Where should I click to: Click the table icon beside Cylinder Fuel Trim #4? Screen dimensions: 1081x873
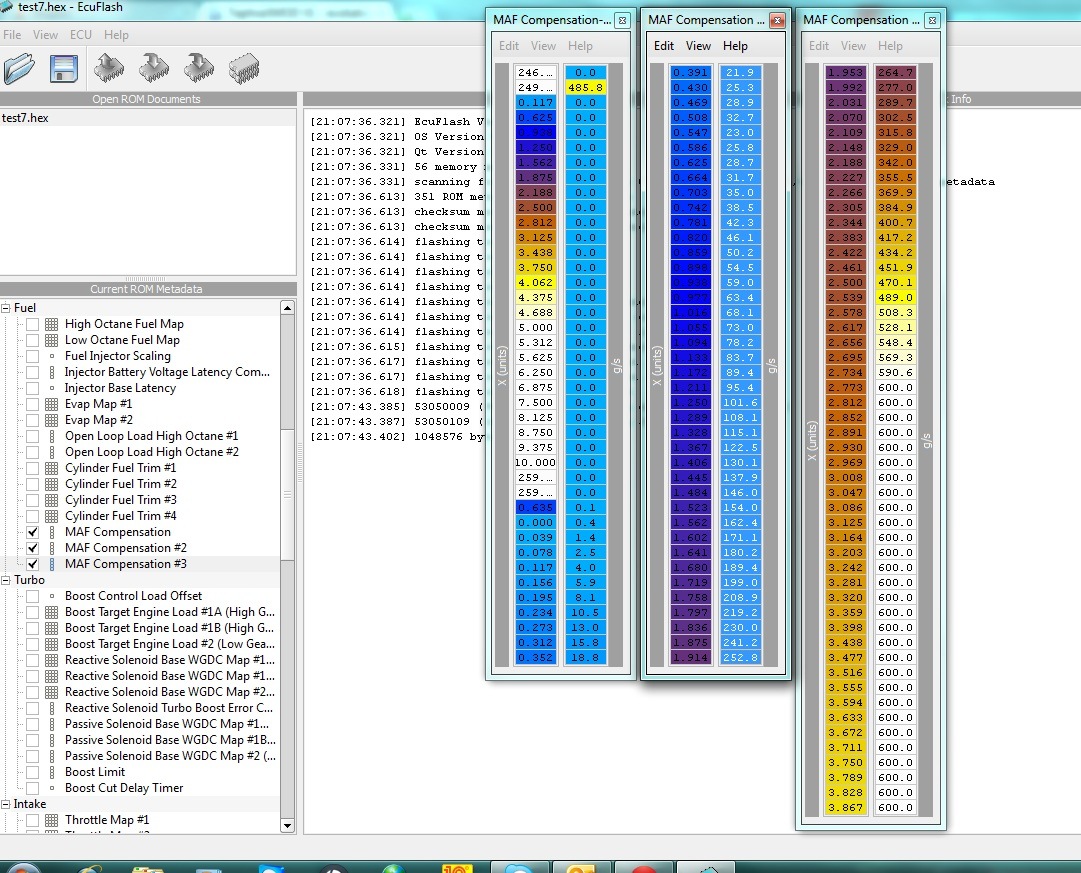click(x=52, y=516)
